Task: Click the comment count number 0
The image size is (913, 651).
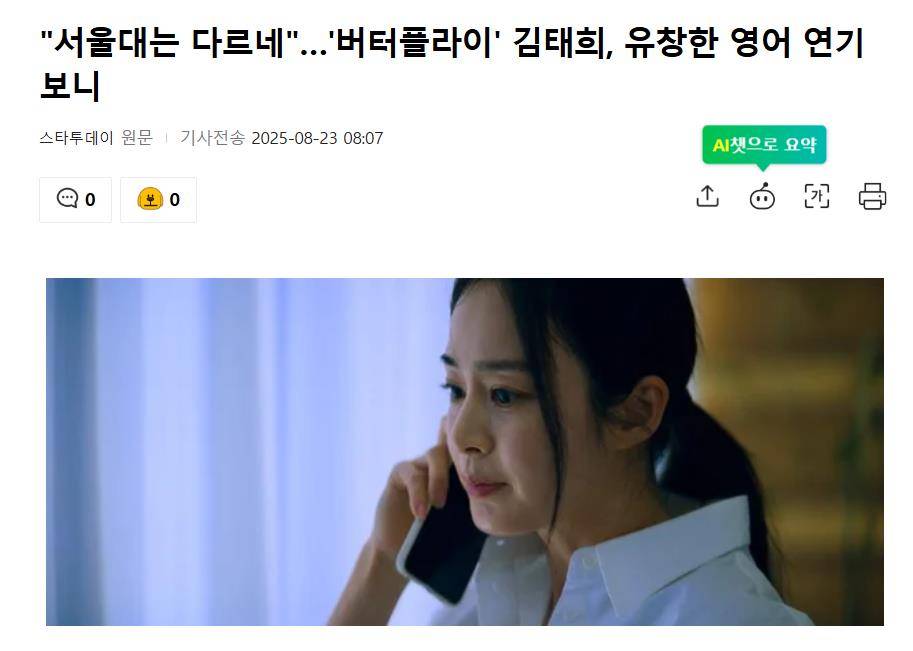Action: (90, 200)
